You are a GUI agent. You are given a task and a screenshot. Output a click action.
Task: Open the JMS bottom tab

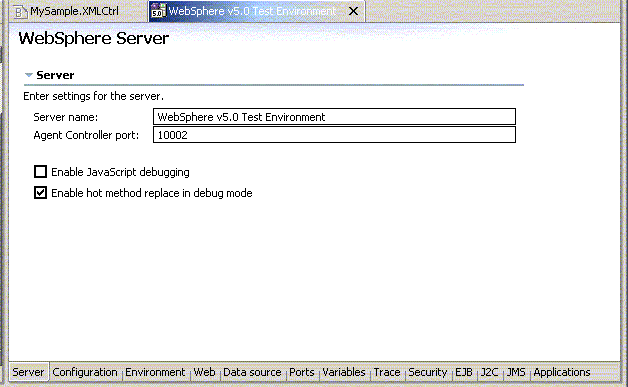tap(516, 372)
